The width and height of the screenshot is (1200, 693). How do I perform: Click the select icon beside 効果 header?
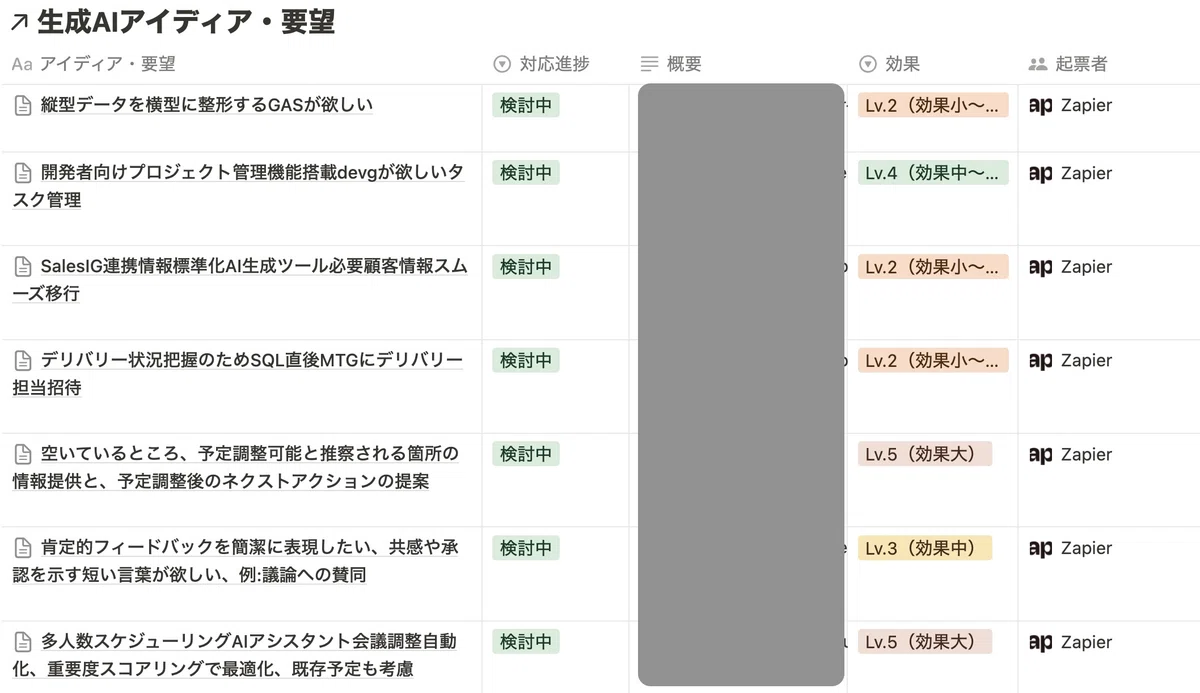(x=866, y=64)
